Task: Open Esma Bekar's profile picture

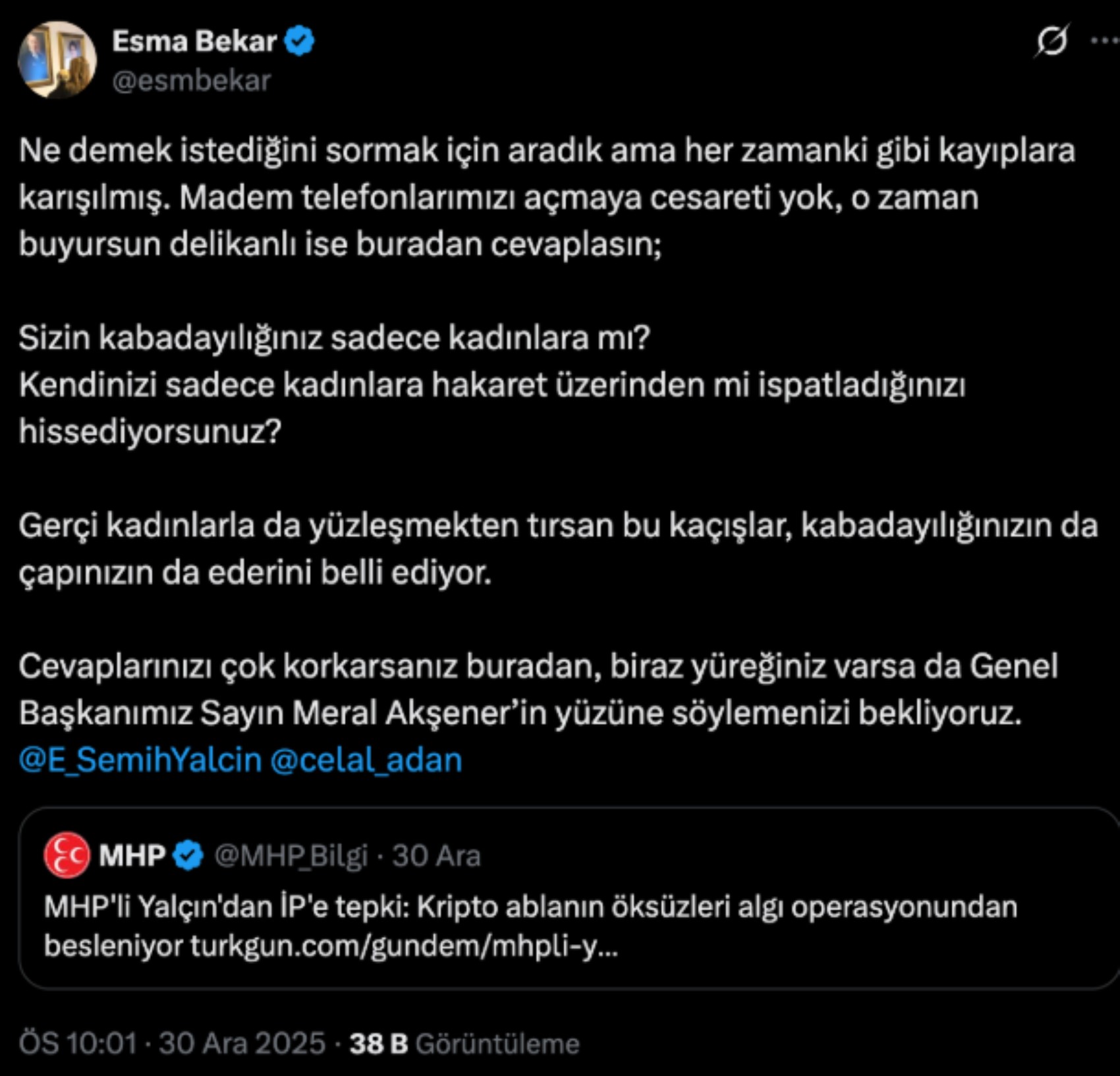Action: pos(57,60)
